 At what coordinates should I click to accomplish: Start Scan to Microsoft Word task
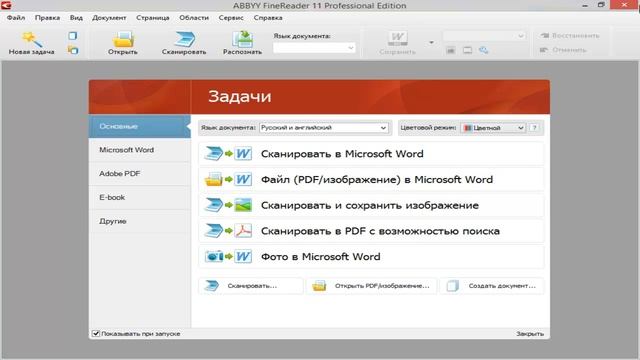pos(371,154)
